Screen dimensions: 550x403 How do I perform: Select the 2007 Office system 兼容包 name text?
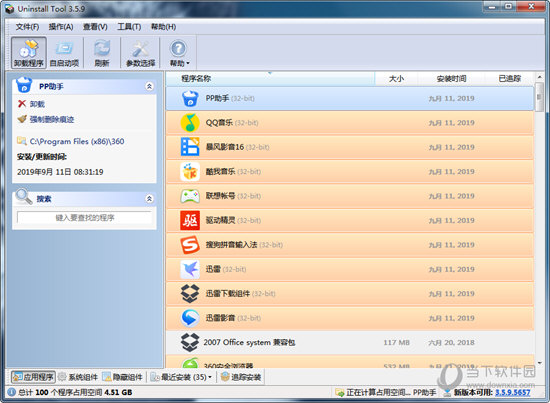coord(249,342)
